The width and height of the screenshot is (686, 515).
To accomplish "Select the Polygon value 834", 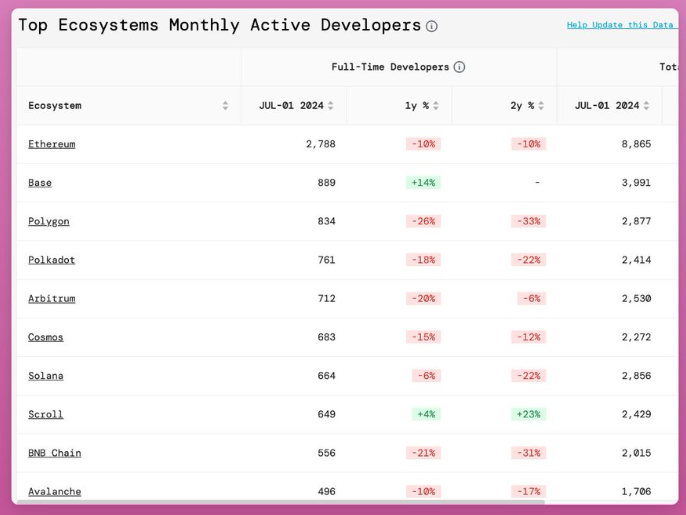I will (x=326, y=221).
